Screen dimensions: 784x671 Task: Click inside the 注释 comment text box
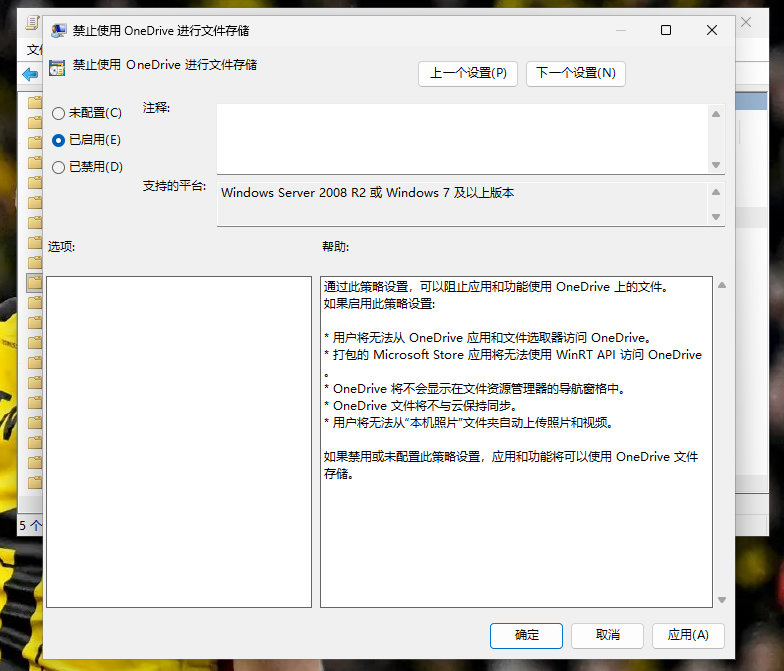pos(462,139)
